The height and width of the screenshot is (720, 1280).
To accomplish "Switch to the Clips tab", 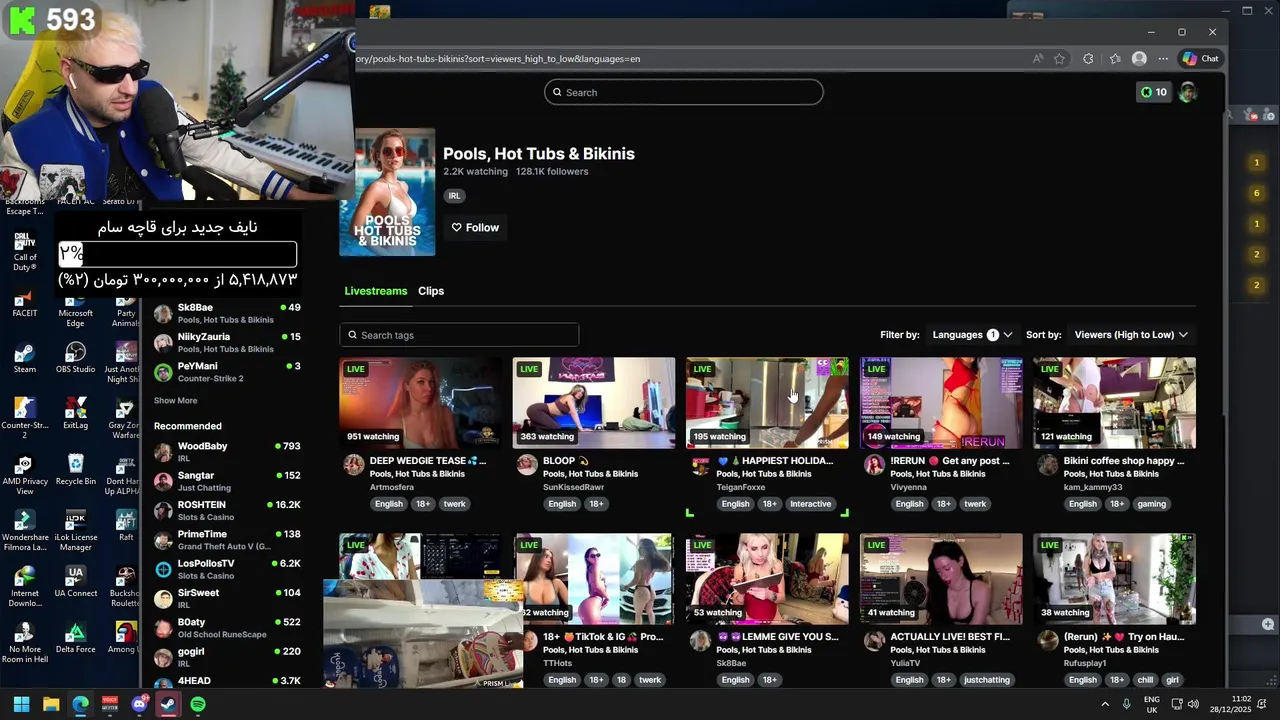I will click(x=431, y=291).
